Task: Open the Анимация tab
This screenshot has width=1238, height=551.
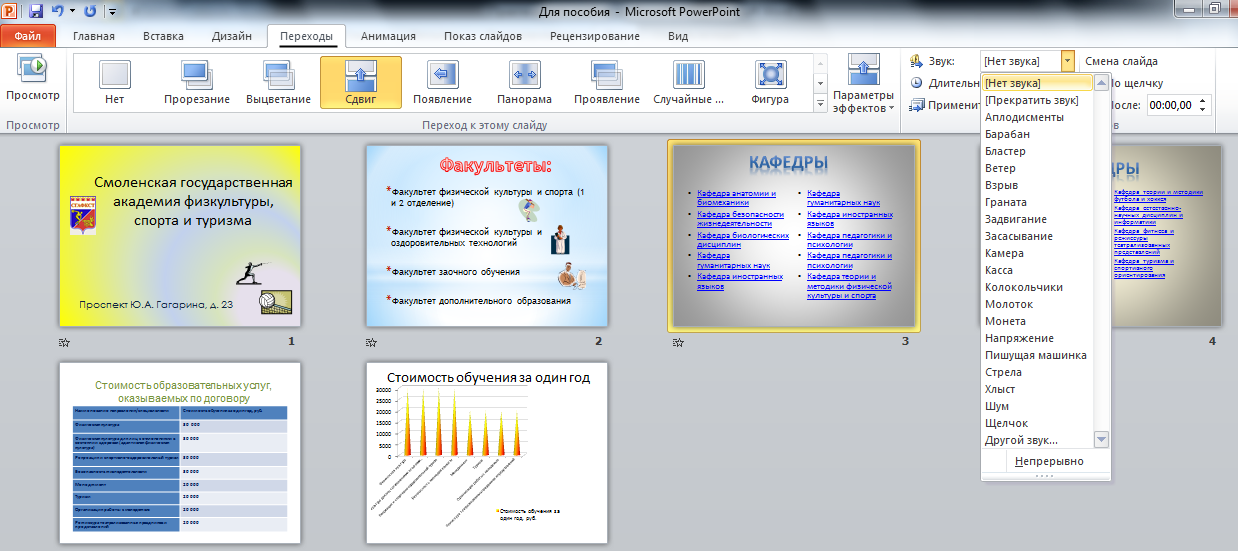Action: (x=388, y=36)
